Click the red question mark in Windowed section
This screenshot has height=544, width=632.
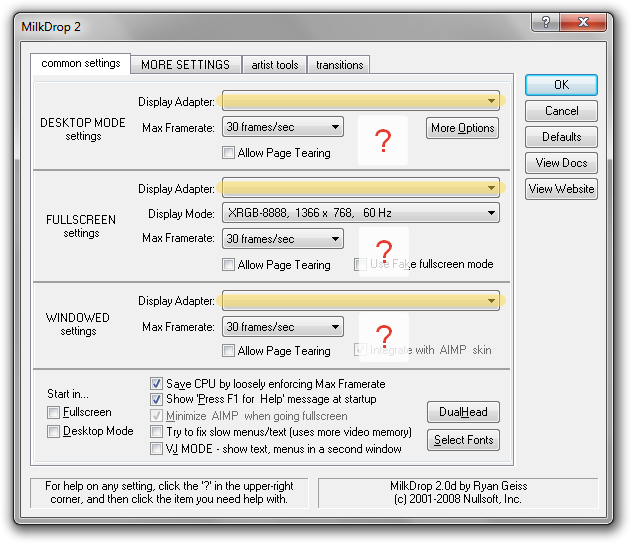click(x=383, y=337)
